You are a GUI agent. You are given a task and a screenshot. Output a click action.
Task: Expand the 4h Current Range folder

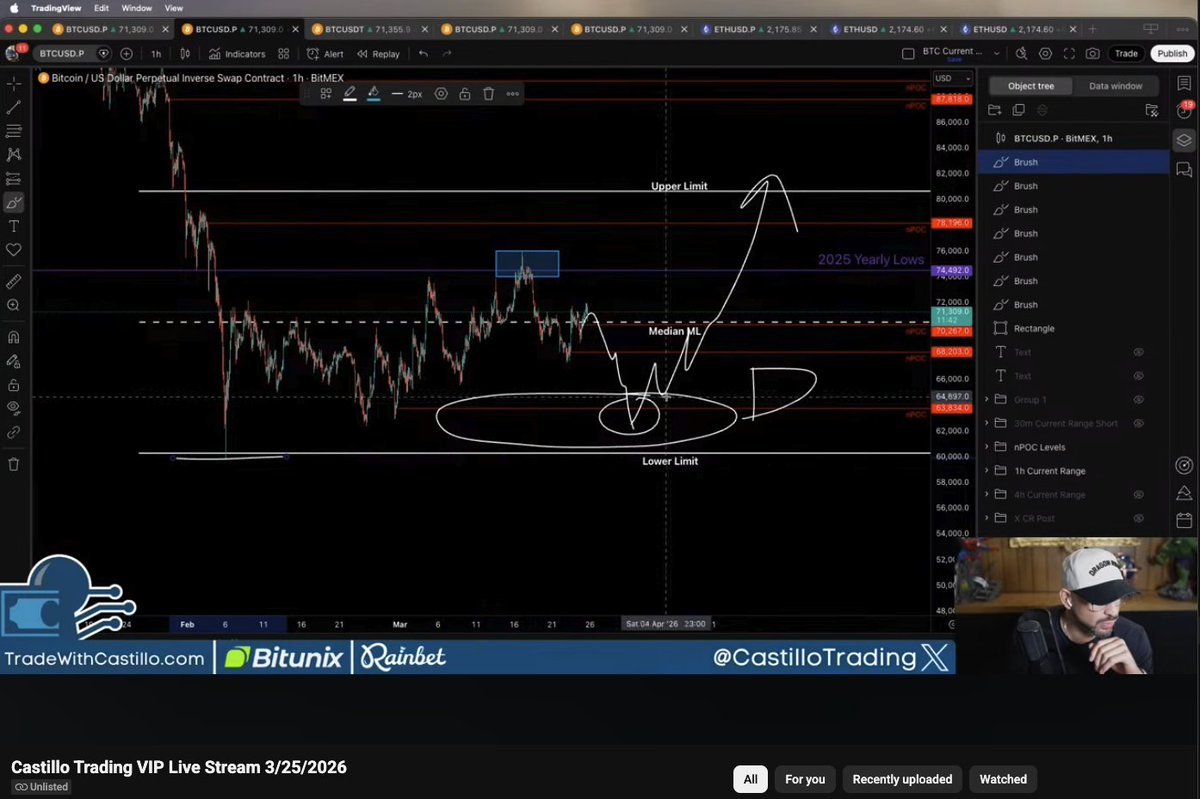tap(987, 495)
